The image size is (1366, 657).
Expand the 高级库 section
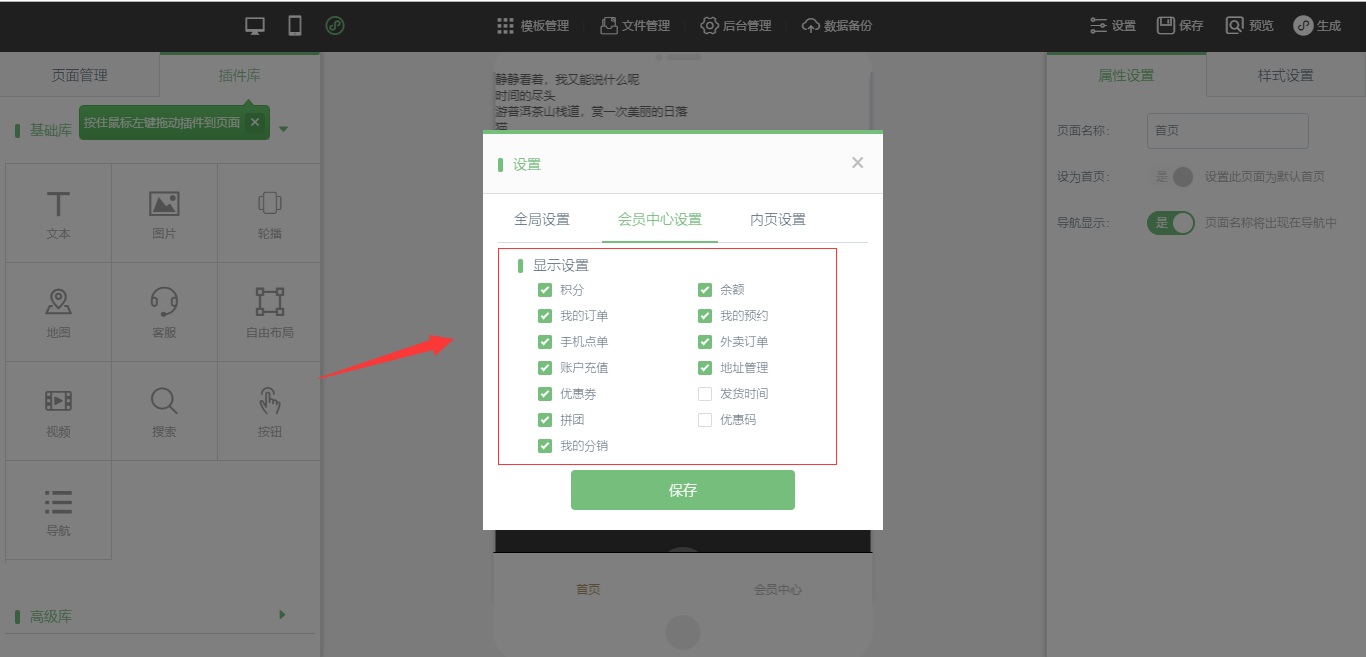tap(283, 615)
